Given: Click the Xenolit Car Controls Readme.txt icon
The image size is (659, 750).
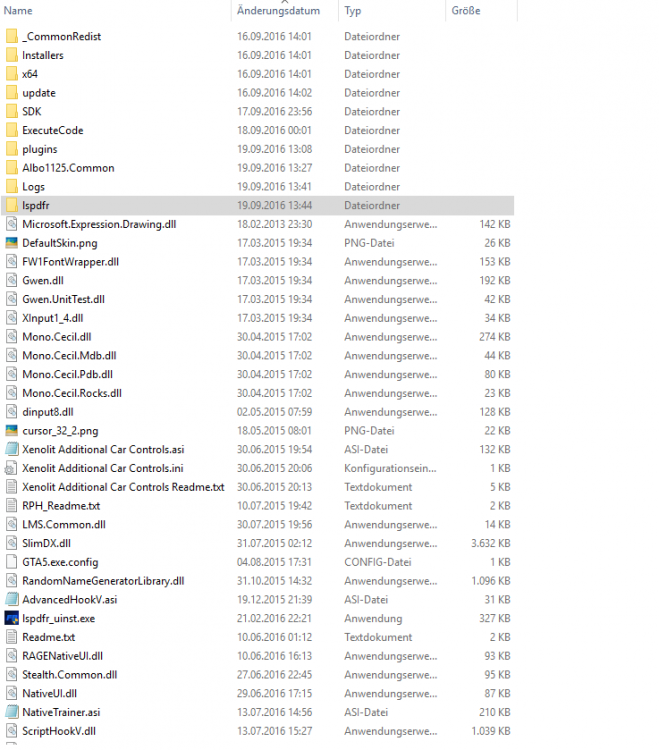Looking at the screenshot, I should (x=11, y=487).
